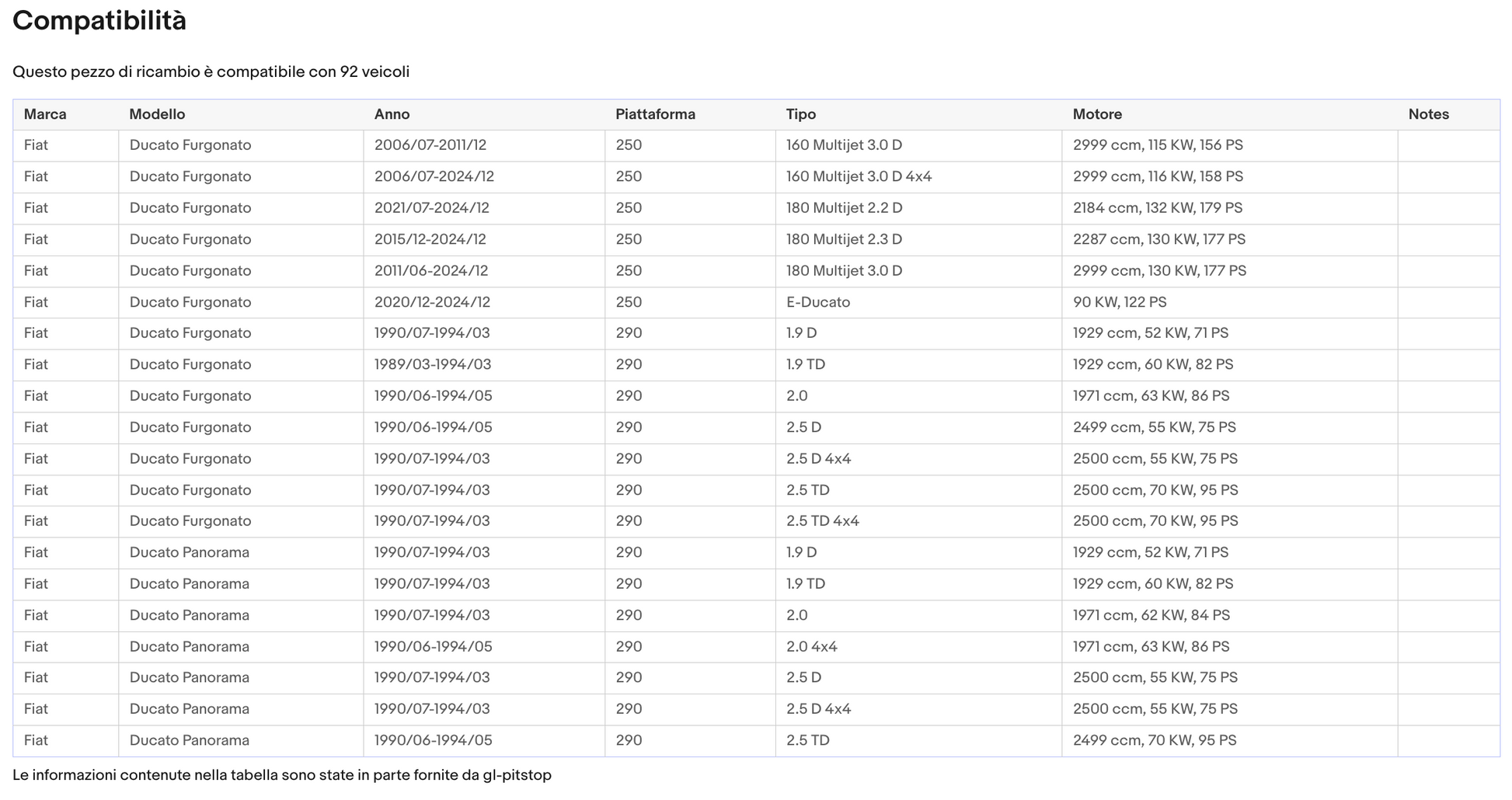Image resolution: width=1512 pixels, height=800 pixels.
Task: Click Ducato Panorama in the 2.0 4x4 row
Action: coord(190,647)
